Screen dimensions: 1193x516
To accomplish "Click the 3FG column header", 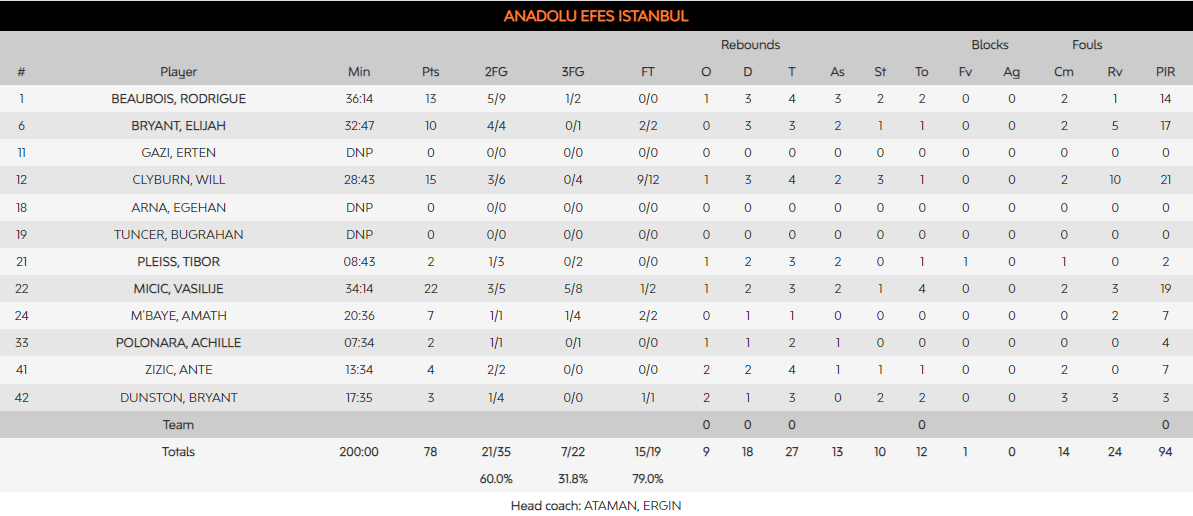I will [x=573, y=72].
